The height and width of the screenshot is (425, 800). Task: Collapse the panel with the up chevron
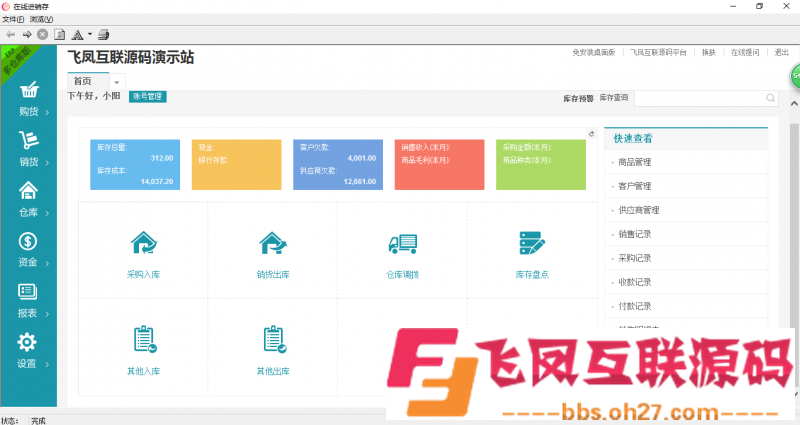pyautogui.click(x=794, y=104)
